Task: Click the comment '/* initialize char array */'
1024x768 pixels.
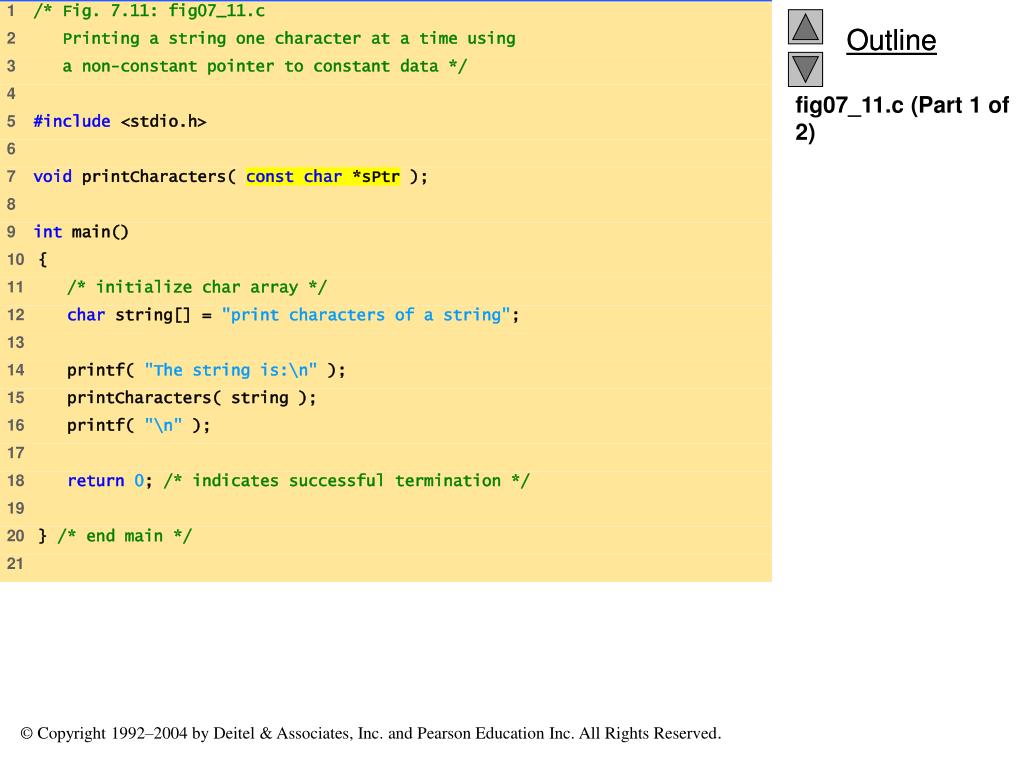Action: pos(197,287)
